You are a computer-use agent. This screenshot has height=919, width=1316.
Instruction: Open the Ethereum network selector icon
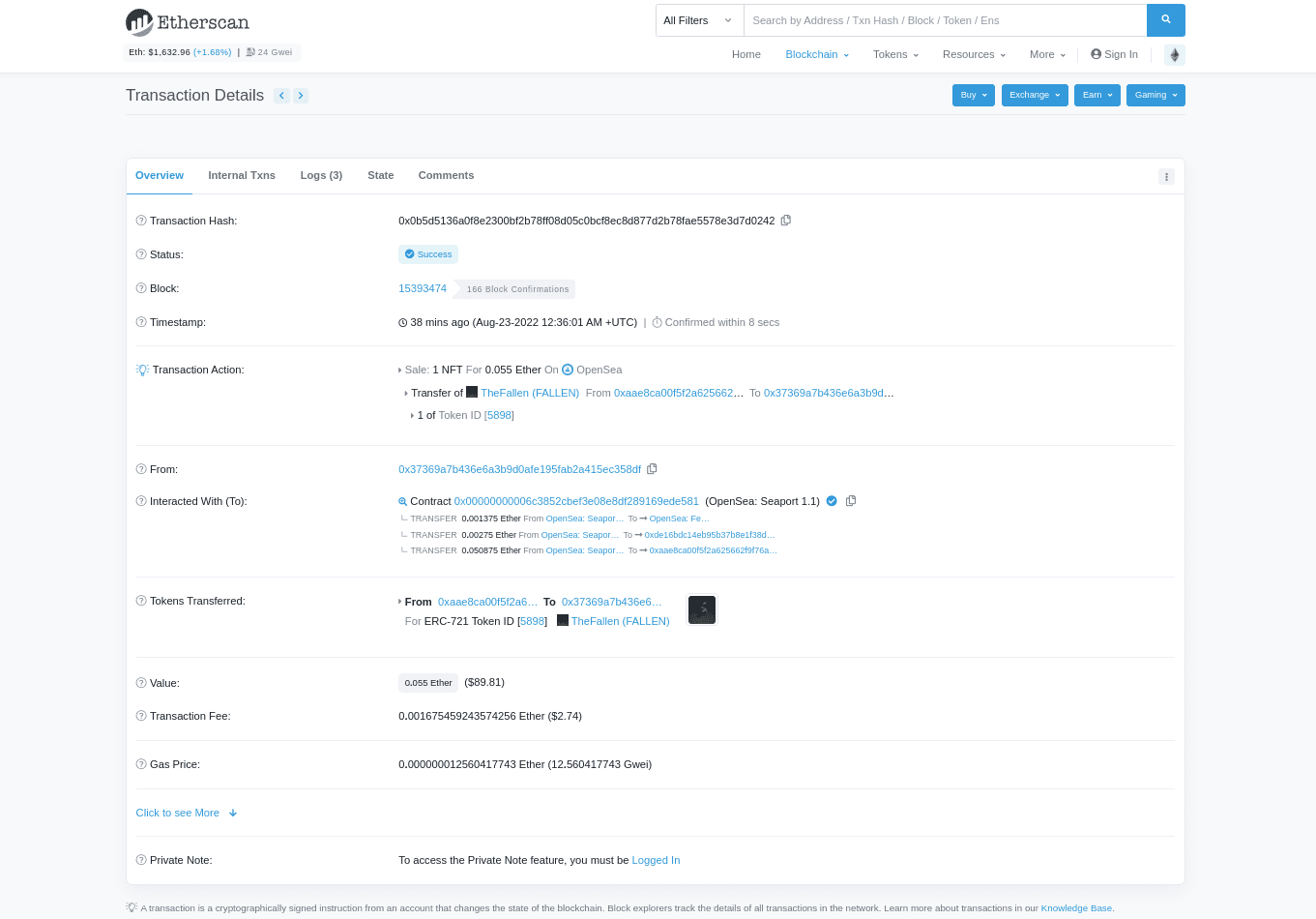coord(1174,54)
